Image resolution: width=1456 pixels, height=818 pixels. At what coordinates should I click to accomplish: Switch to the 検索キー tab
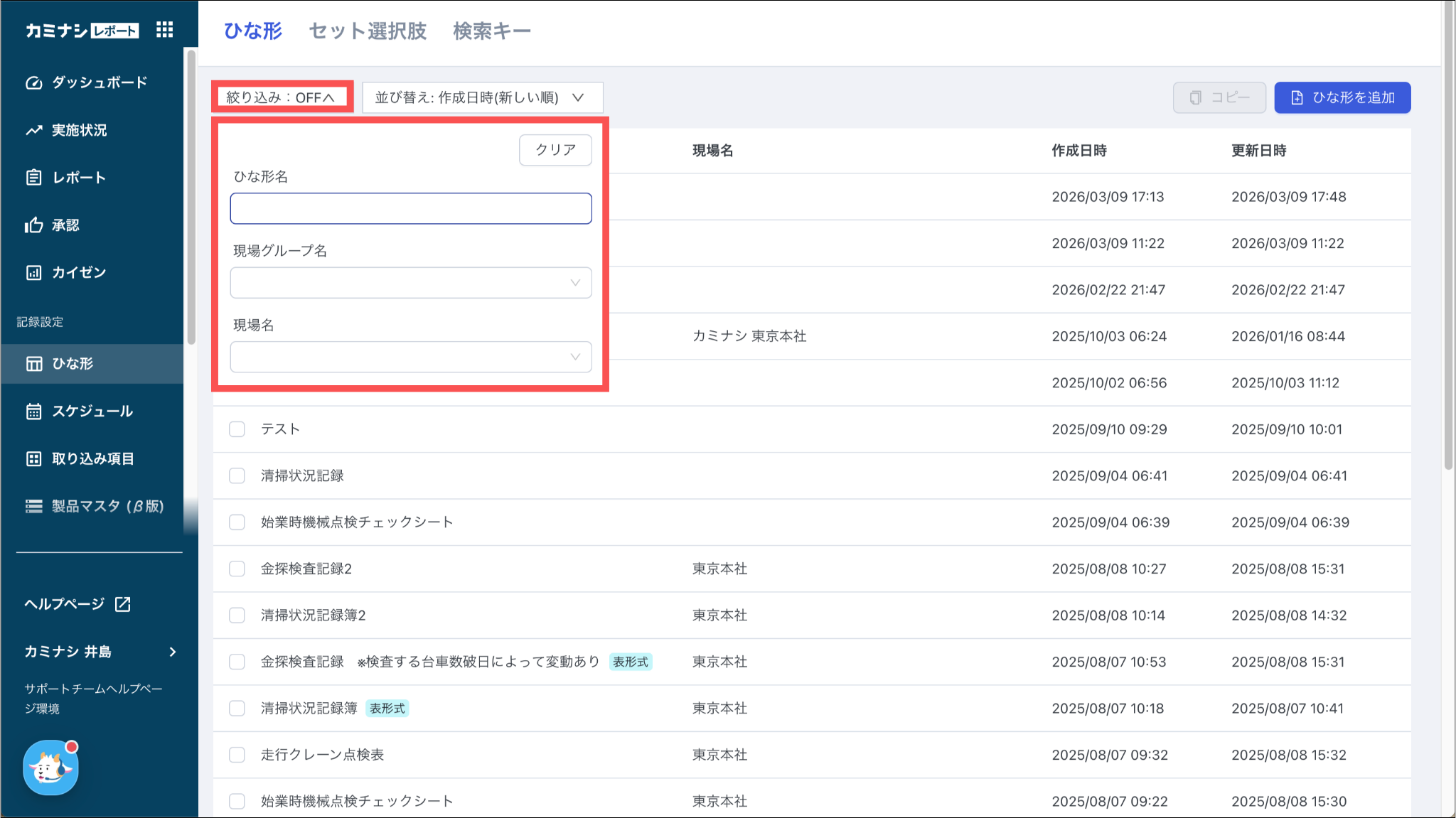[x=492, y=31]
